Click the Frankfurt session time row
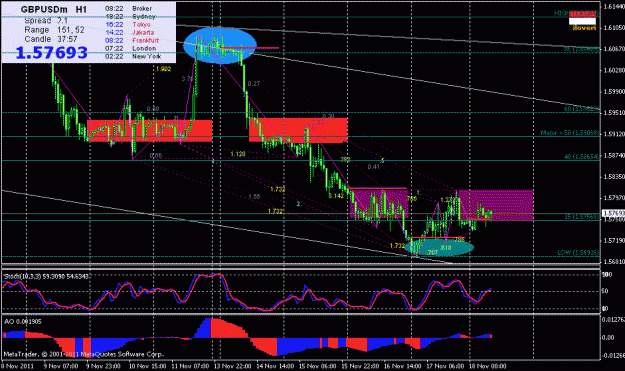Screen dimensions: 625x371 coord(132,40)
